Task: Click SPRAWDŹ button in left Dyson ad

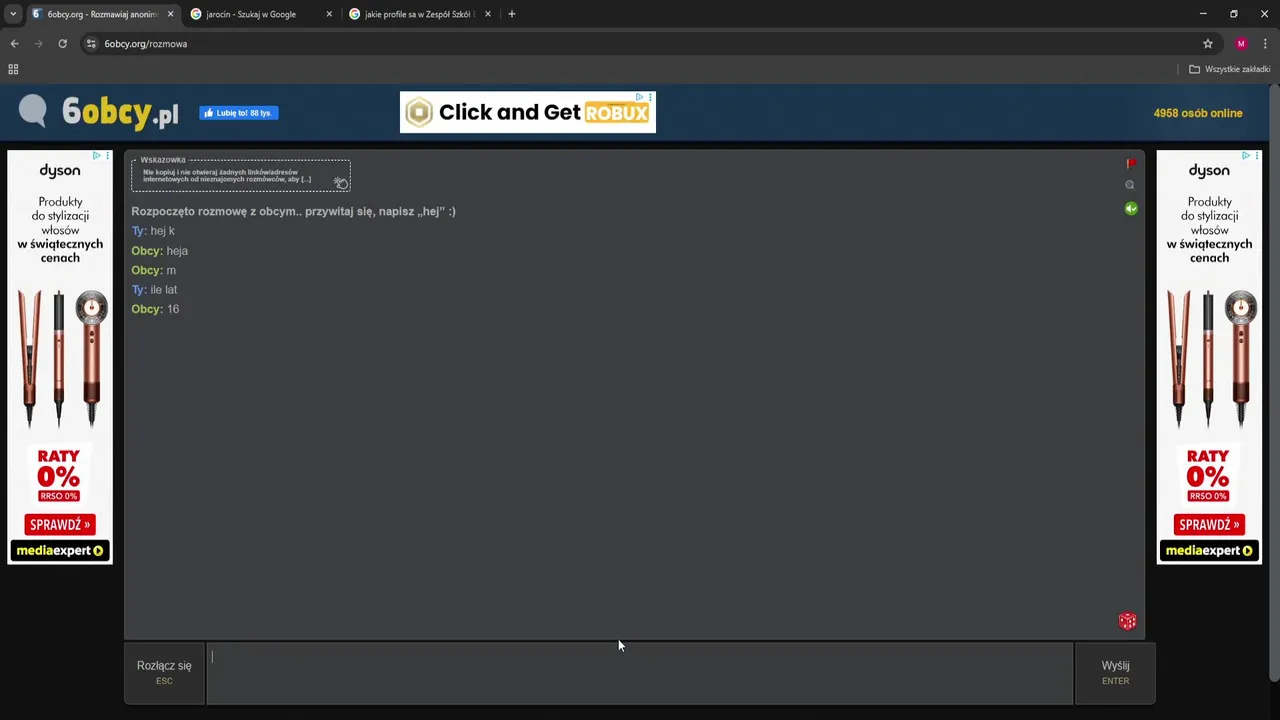Action: click(60, 525)
